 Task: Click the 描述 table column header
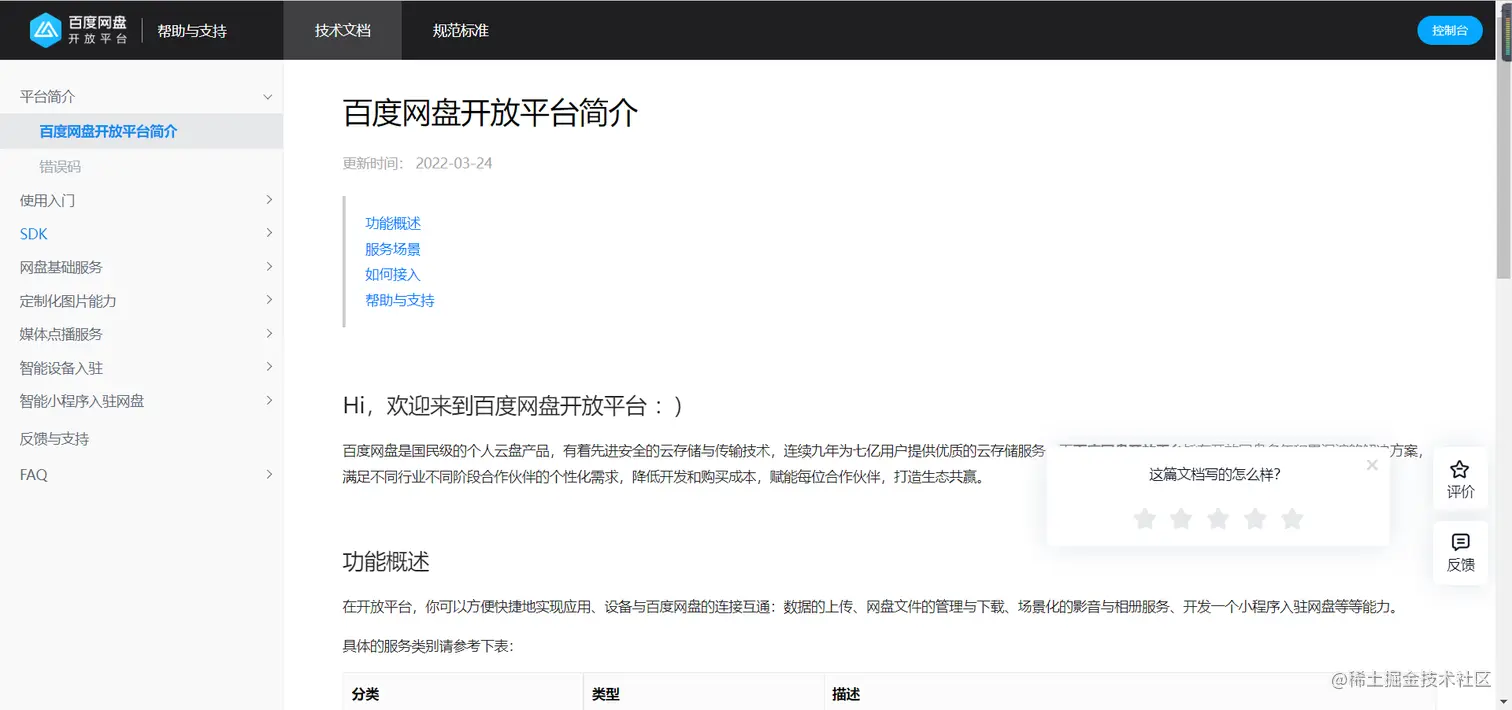(x=846, y=693)
